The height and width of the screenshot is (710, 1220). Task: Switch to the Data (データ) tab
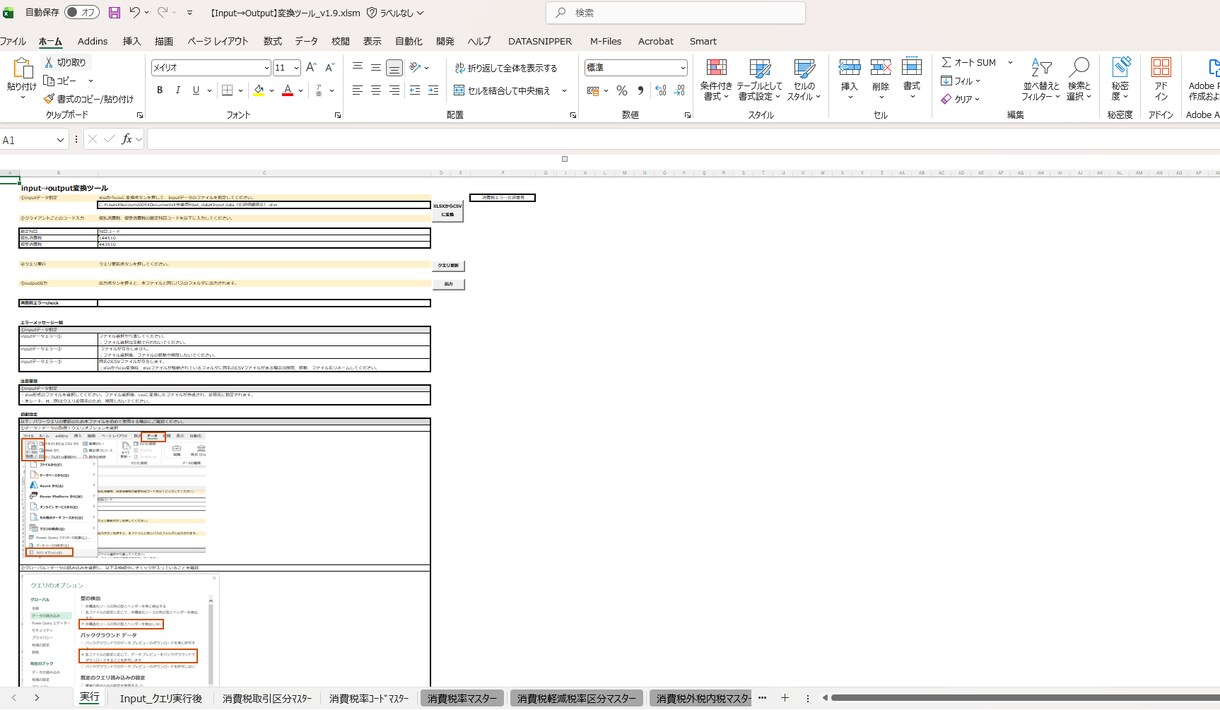click(x=306, y=41)
